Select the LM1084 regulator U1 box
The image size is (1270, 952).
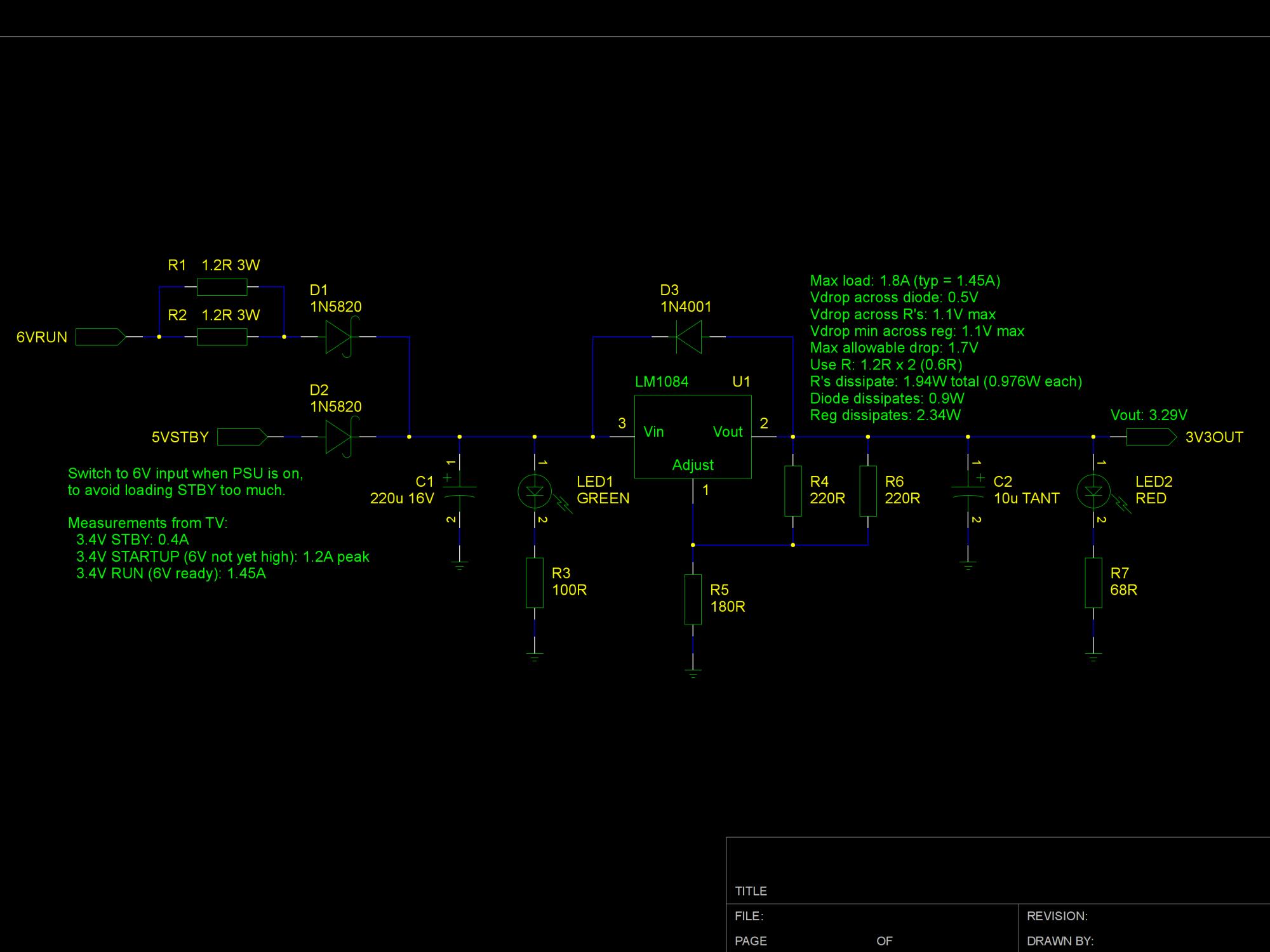coord(693,437)
